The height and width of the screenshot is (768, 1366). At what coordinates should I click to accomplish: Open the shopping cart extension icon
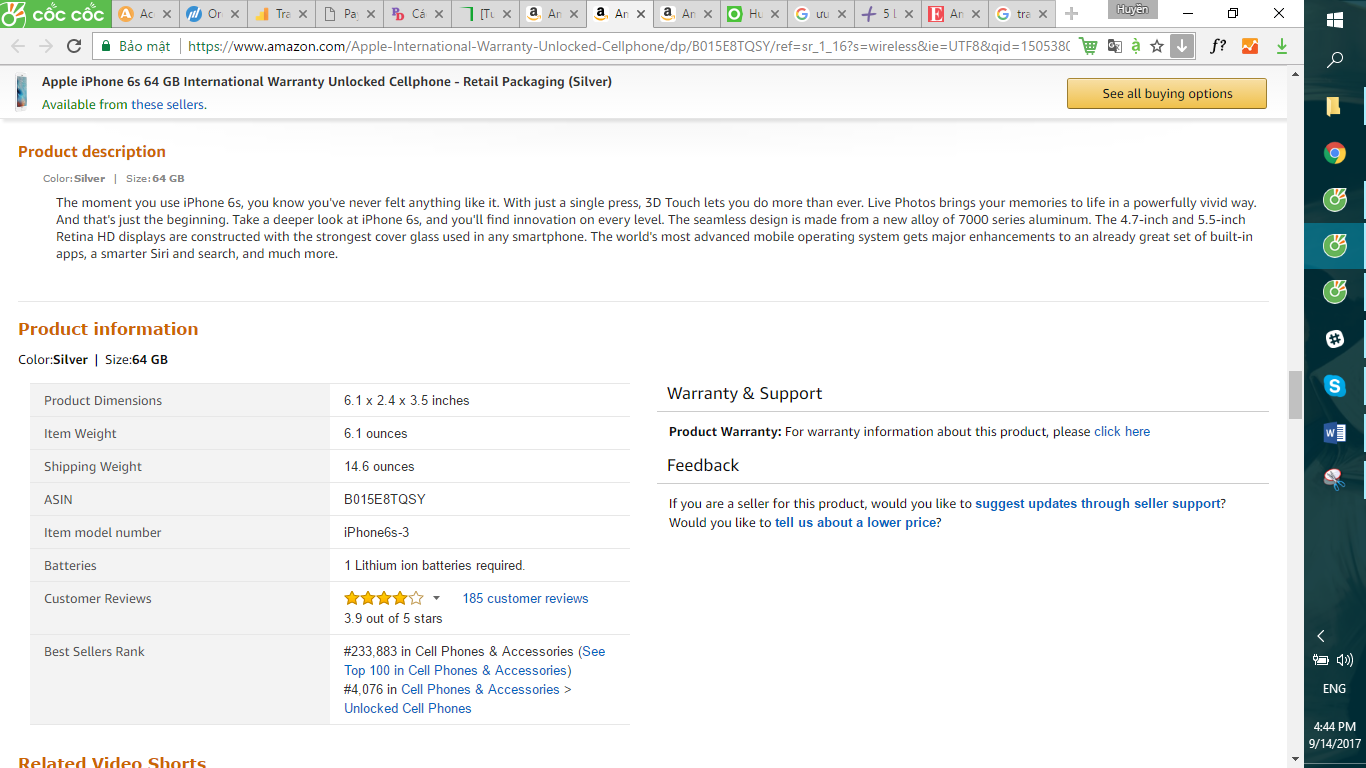[x=1089, y=46]
